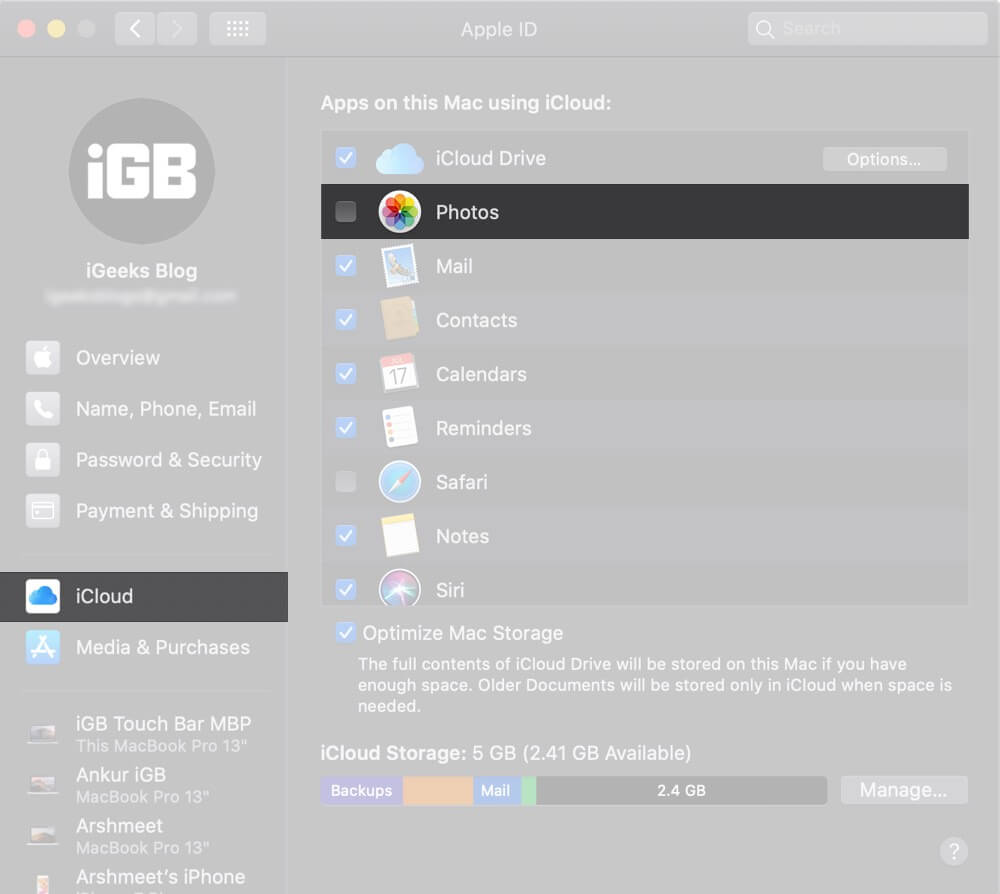
Task: Focus the Search input field
Action: coord(867,29)
